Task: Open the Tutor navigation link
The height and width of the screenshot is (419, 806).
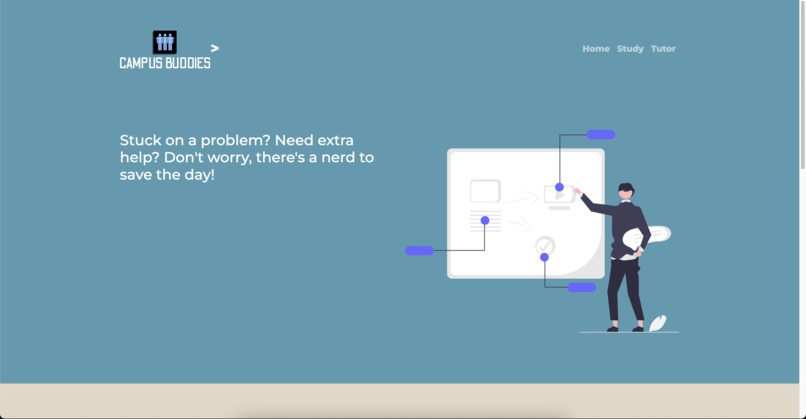Action: click(663, 49)
